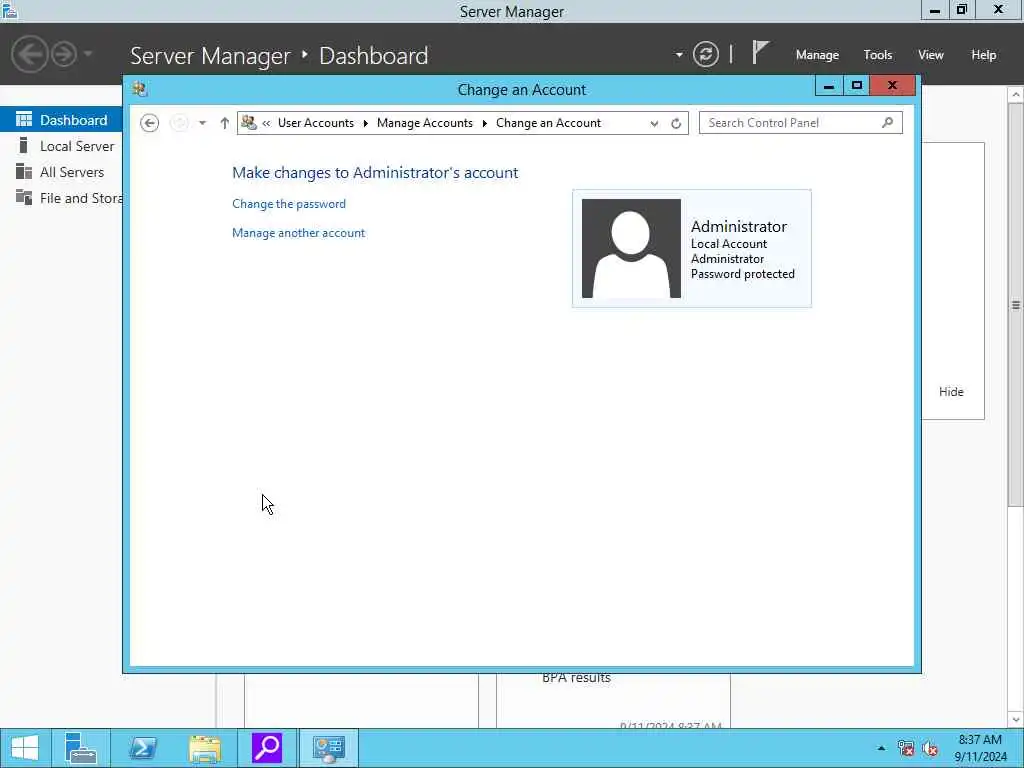Click Change an Account window title icon
The width and height of the screenshot is (1024, 768).
139,89
